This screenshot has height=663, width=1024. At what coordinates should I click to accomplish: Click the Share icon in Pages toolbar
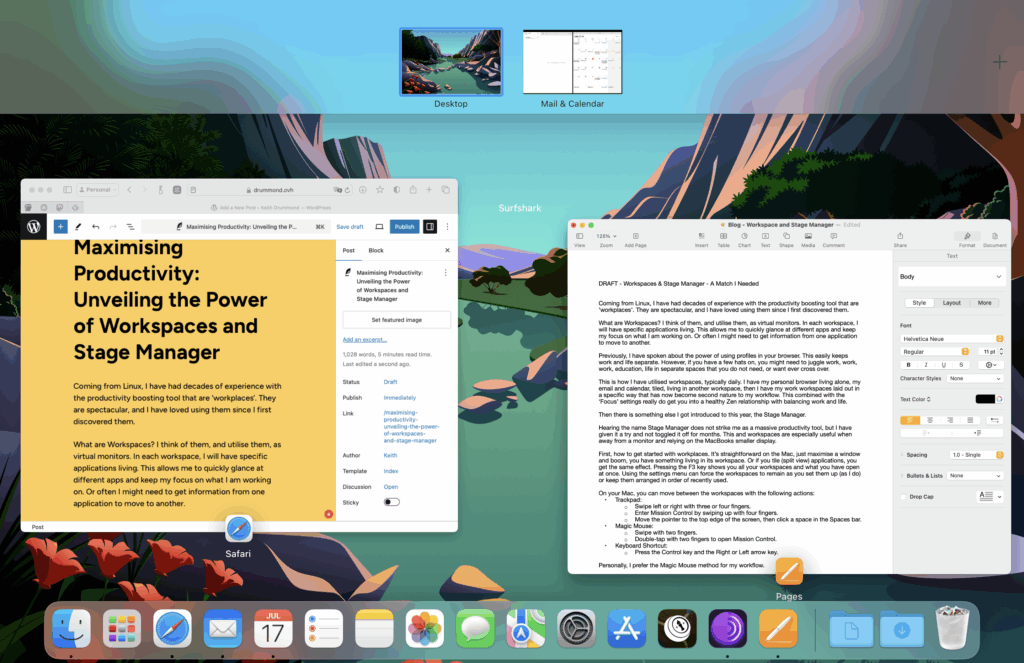(900, 240)
